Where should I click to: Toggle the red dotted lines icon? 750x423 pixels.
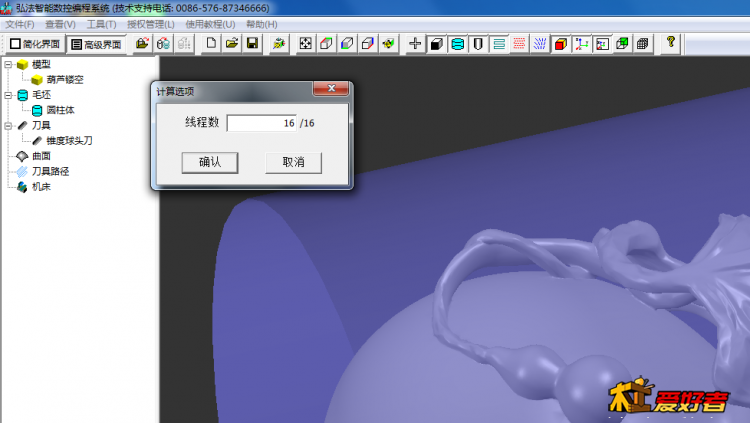pyautogui.click(x=519, y=44)
